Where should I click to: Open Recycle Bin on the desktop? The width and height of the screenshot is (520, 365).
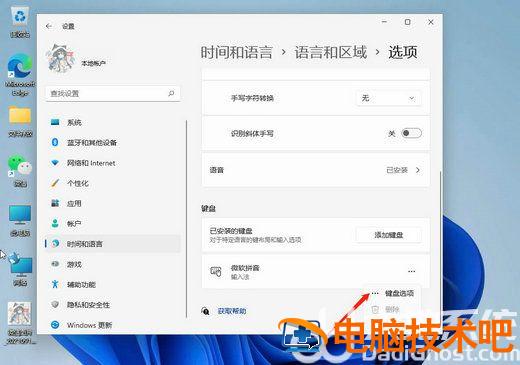tap(20, 22)
